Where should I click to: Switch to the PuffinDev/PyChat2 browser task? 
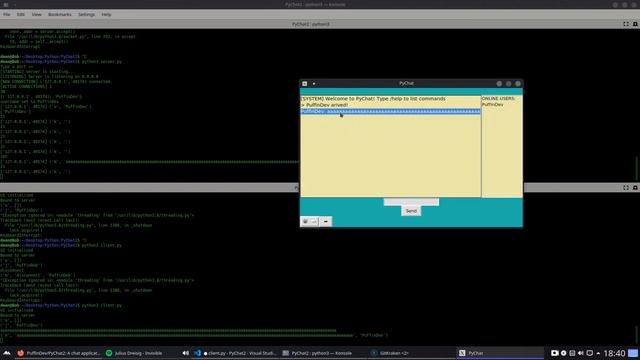(x=58, y=353)
